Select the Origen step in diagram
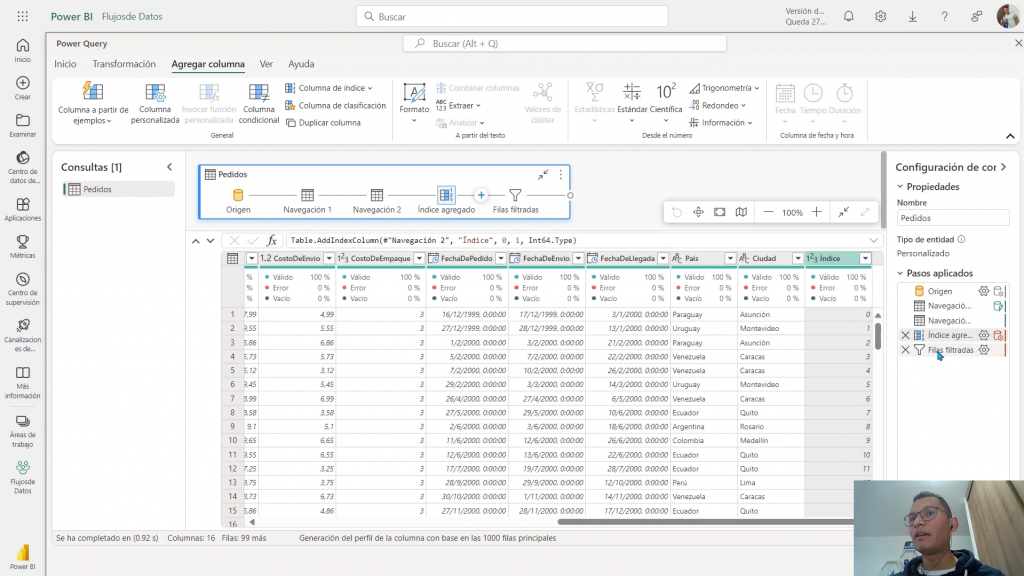This screenshot has height=576, width=1024. (x=238, y=200)
